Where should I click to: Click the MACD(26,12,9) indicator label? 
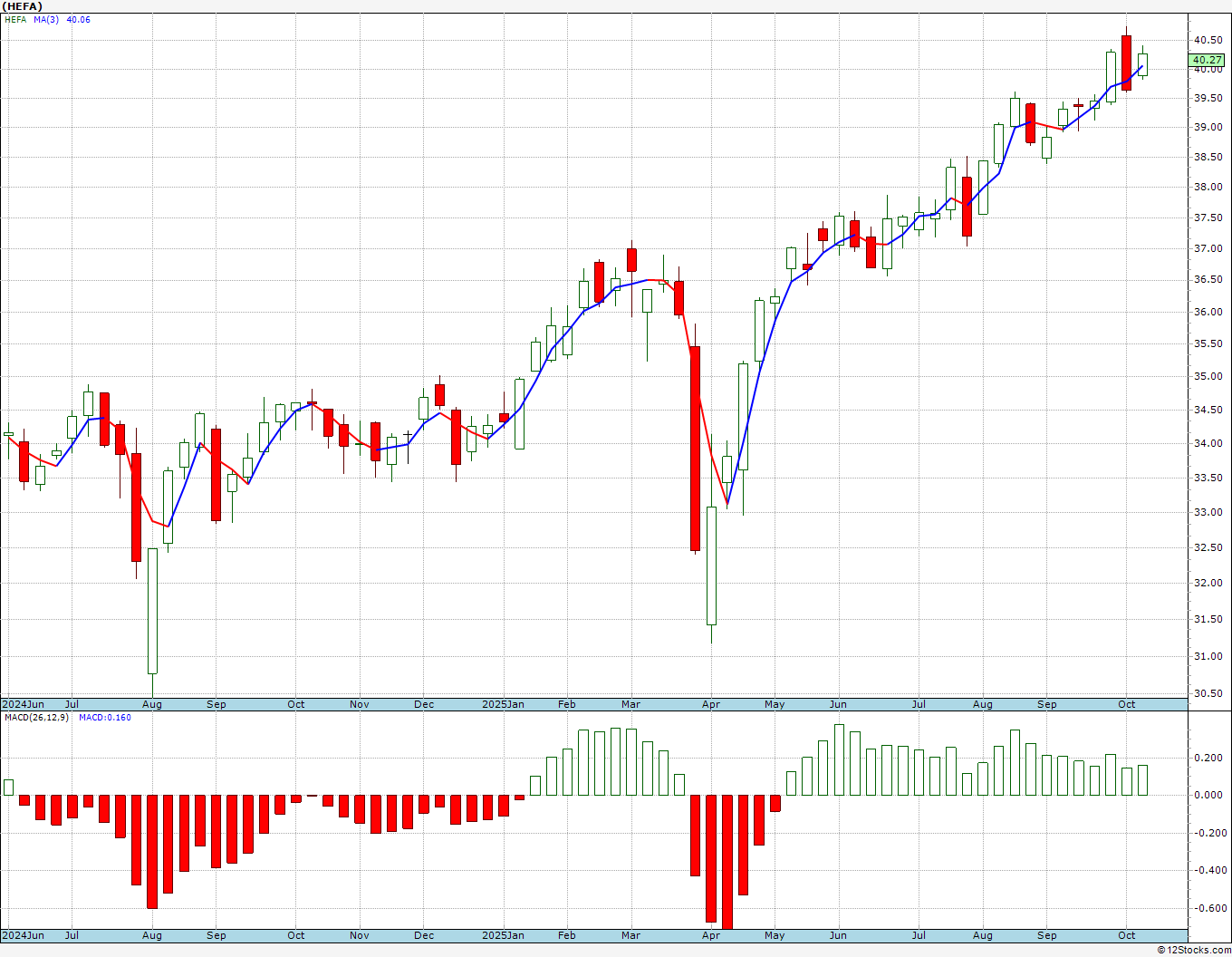36,718
